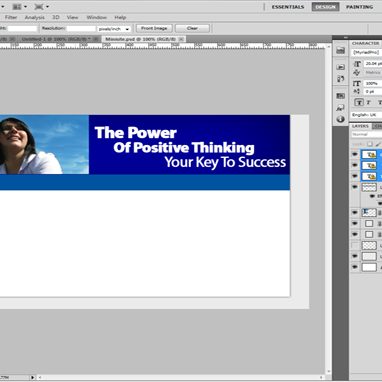Click the lock transparent pixels icon
The image size is (382, 382).
tap(370, 144)
